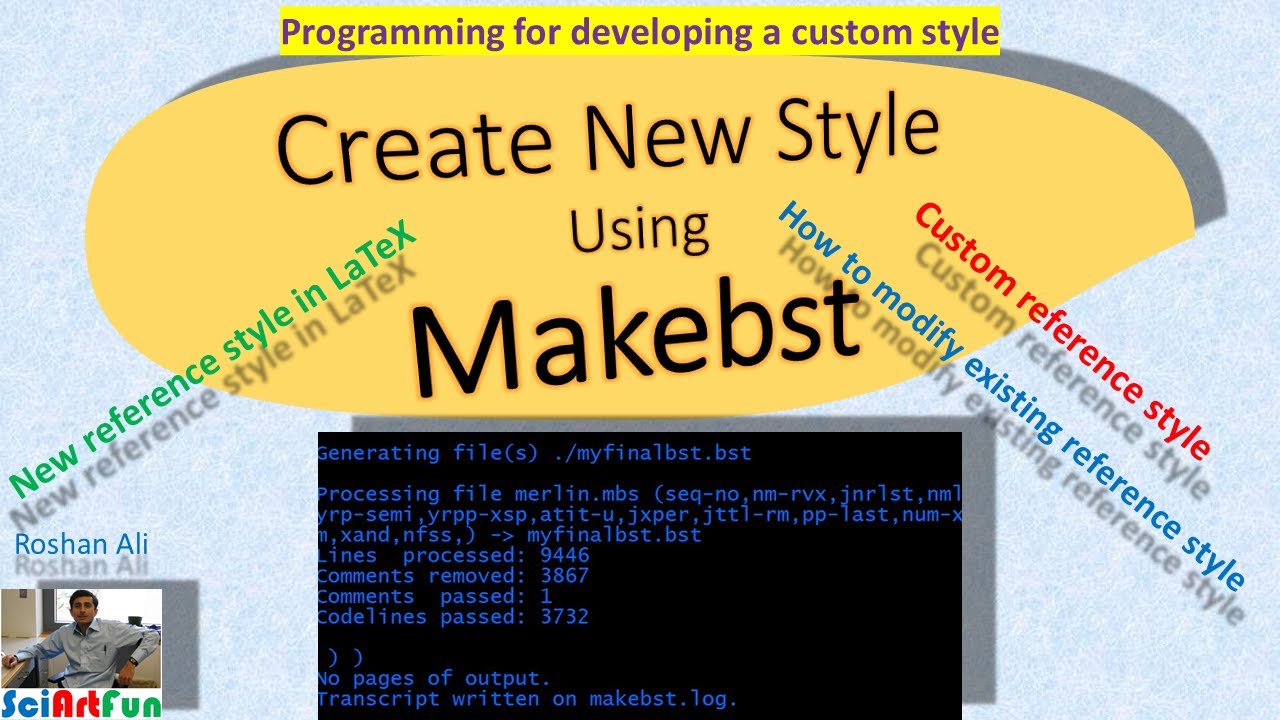Click "Transcript written on makebst.log." line
The image size is (1280, 720).
tap(527, 699)
